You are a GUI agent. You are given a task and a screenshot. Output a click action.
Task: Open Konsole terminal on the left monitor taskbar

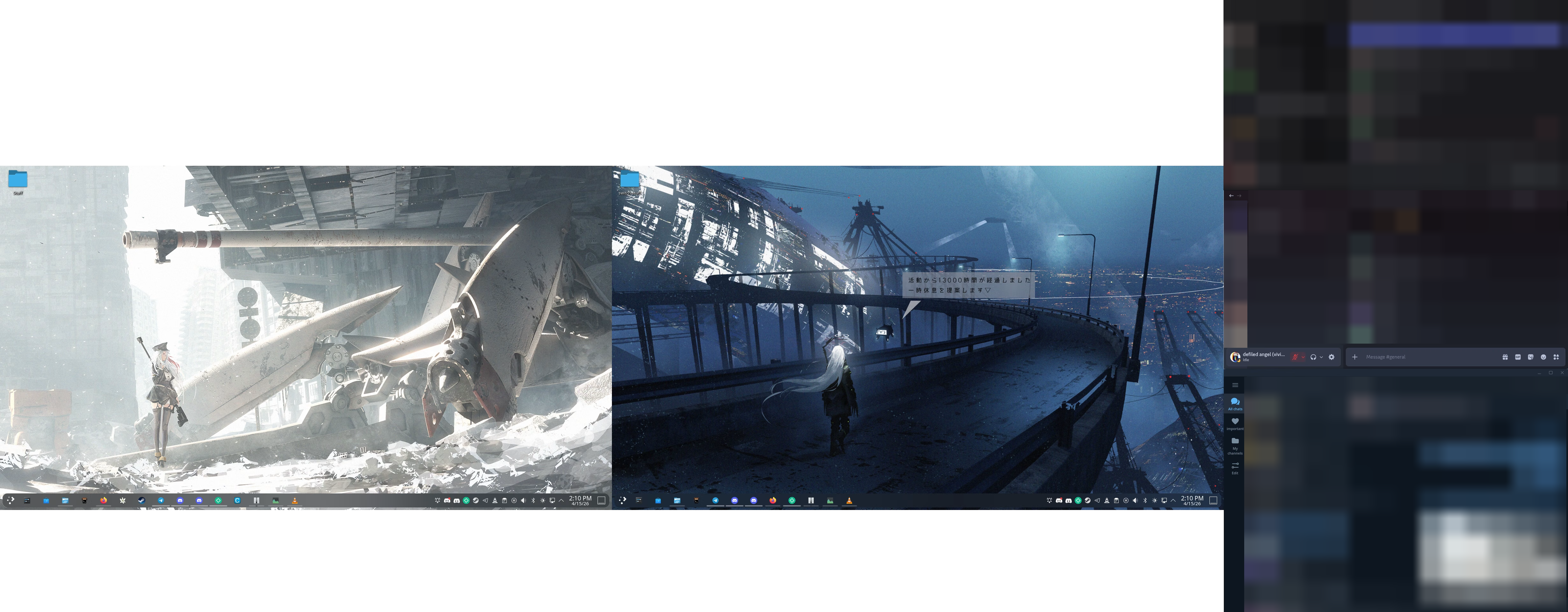click(x=84, y=500)
